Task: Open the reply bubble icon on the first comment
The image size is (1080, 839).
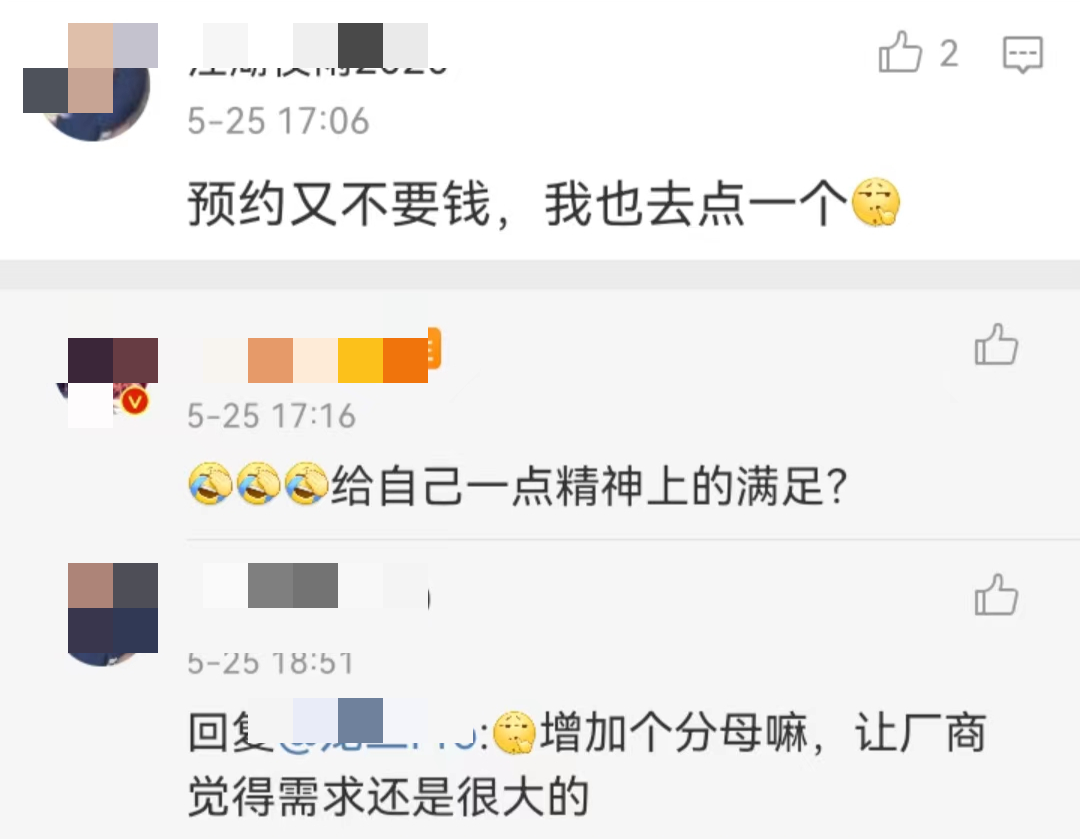Action: [x=1022, y=54]
